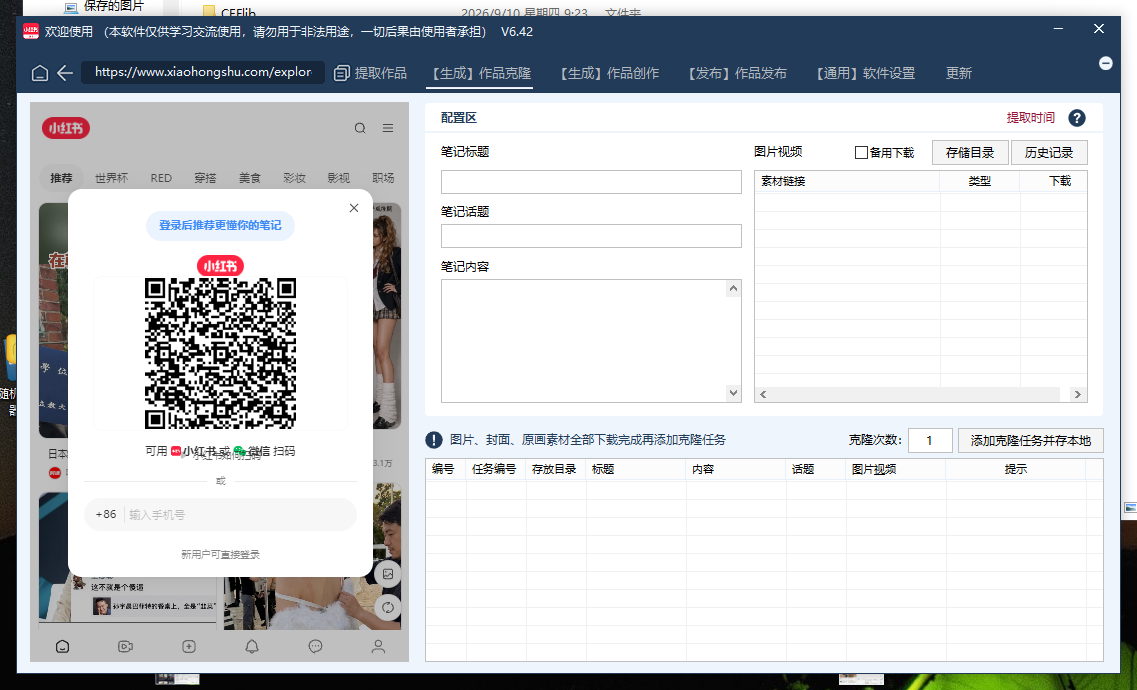This screenshot has height=690, width=1137.
Task: Switch to 【生成】作品创作 tab
Action: [610, 73]
